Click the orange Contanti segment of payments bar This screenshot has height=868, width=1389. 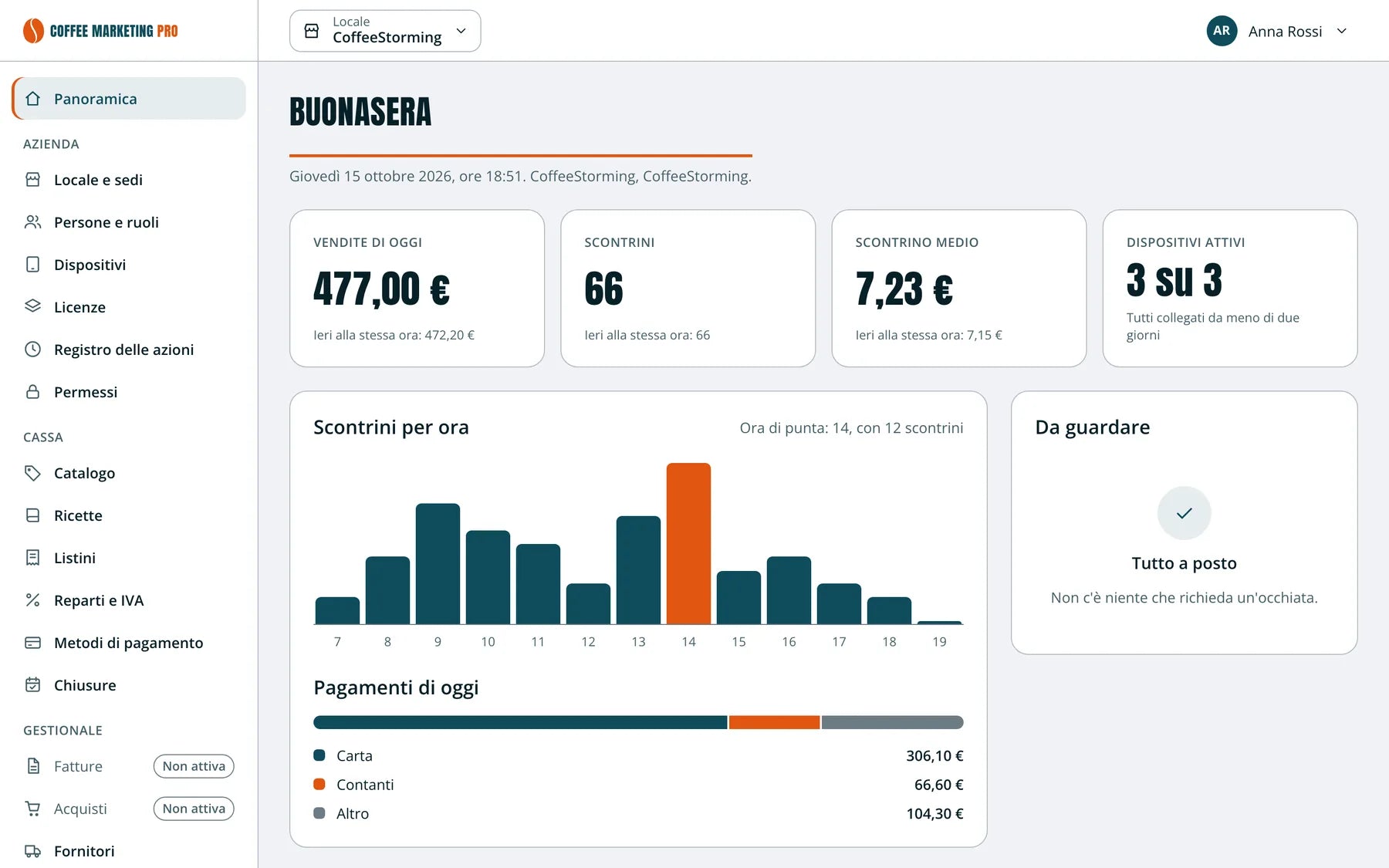click(x=774, y=722)
